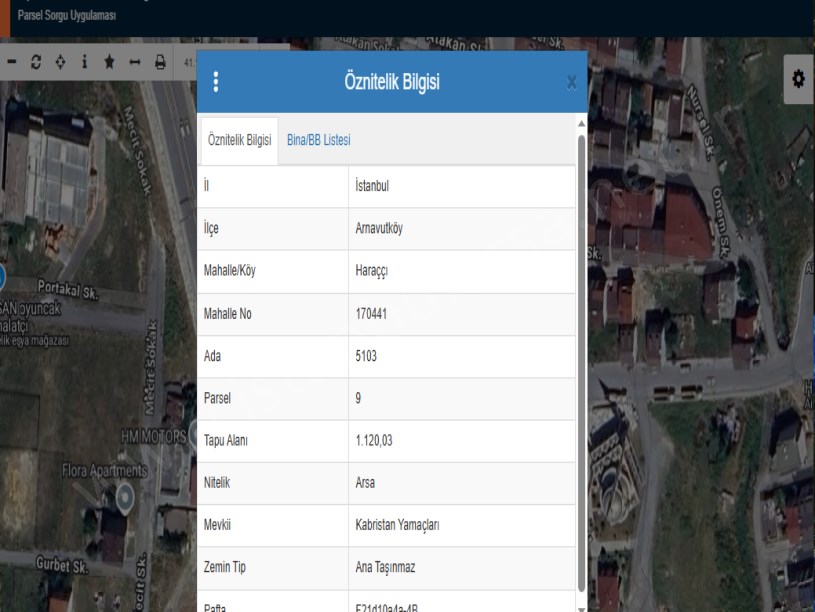Open the three-dot menu in dialog header

coord(216,82)
